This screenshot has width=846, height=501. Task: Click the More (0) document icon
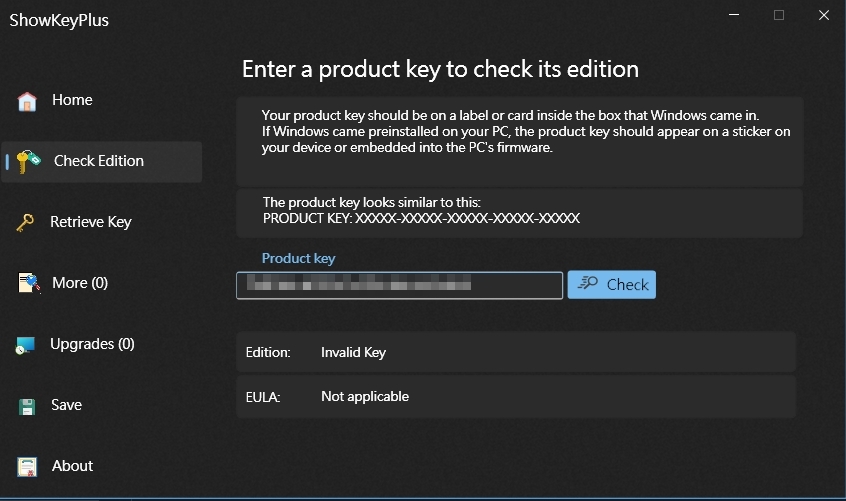(x=29, y=283)
